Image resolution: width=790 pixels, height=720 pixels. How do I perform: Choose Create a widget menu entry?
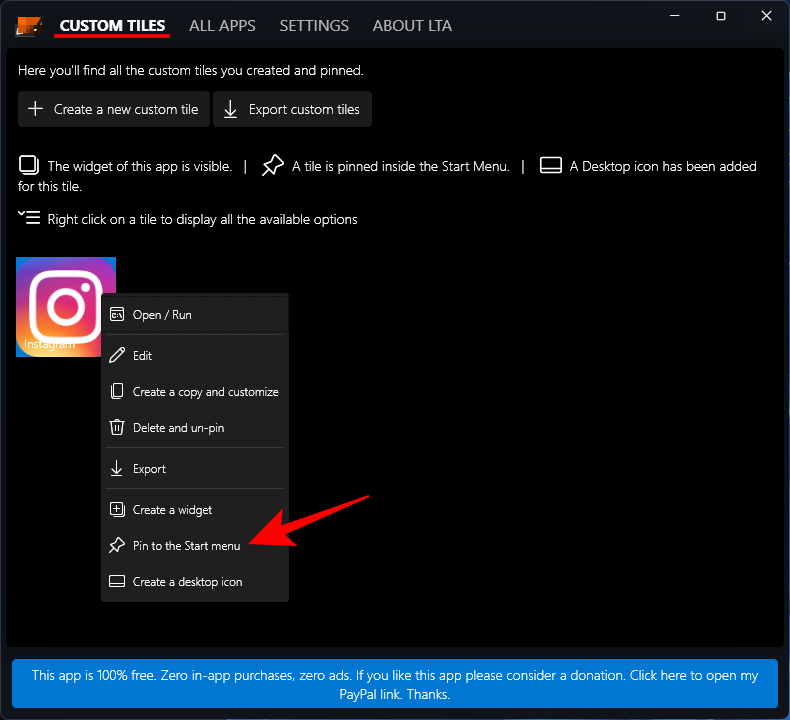[x=172, y=510]
